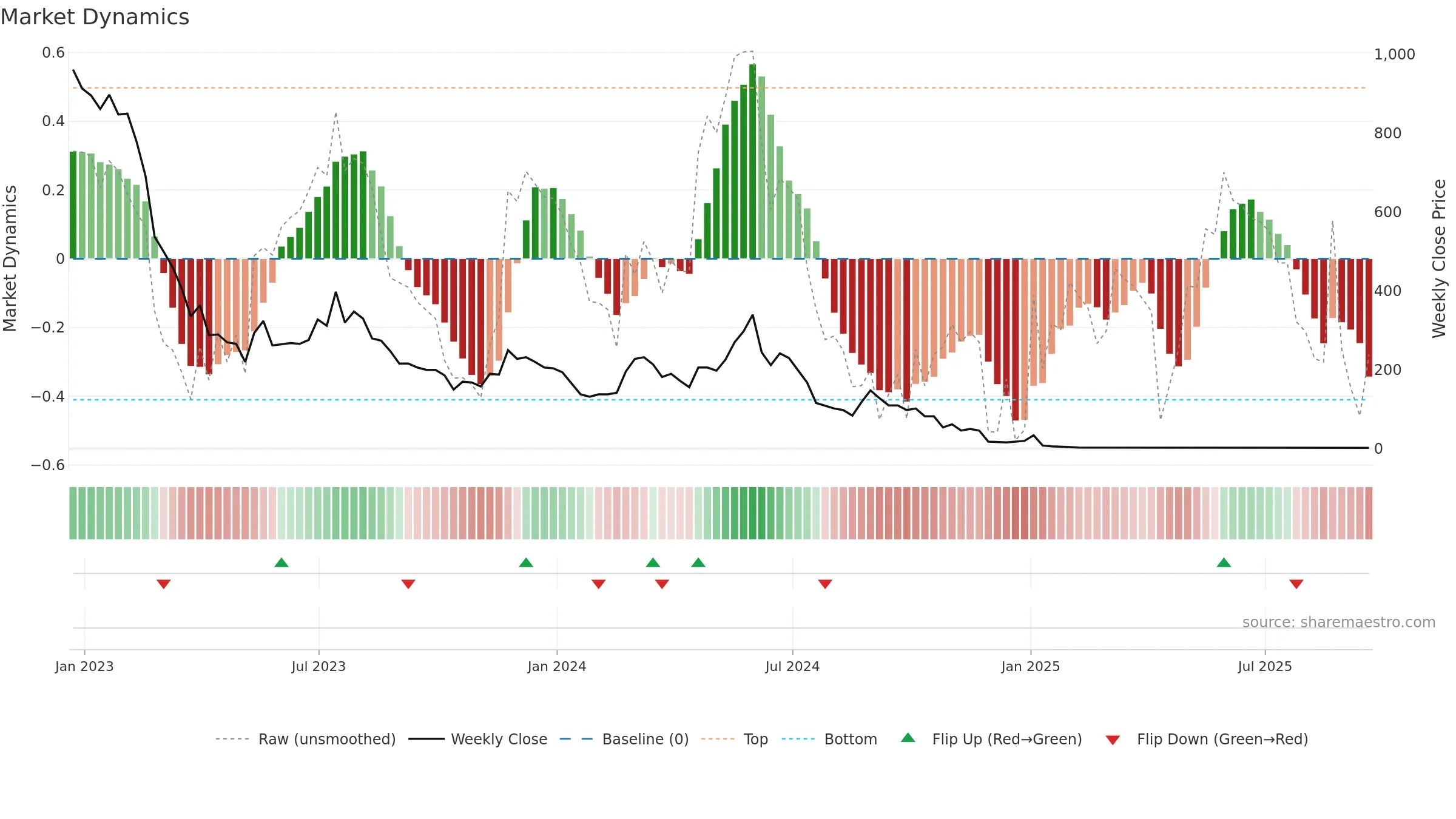
Task: Click the red flip-down triangle after July 2024
Action: (x=825, y=584)
